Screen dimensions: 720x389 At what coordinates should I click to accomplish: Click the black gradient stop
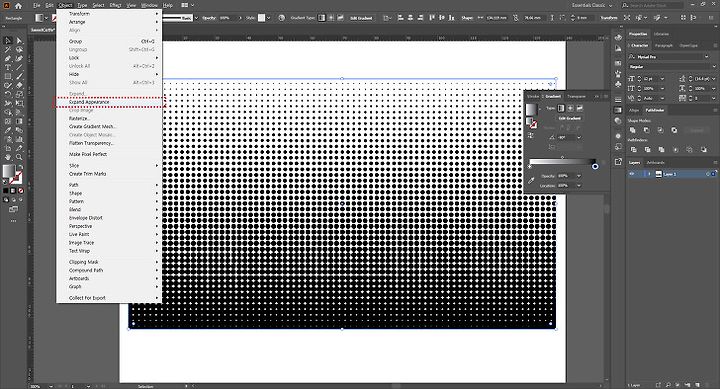tap(595, 166)
